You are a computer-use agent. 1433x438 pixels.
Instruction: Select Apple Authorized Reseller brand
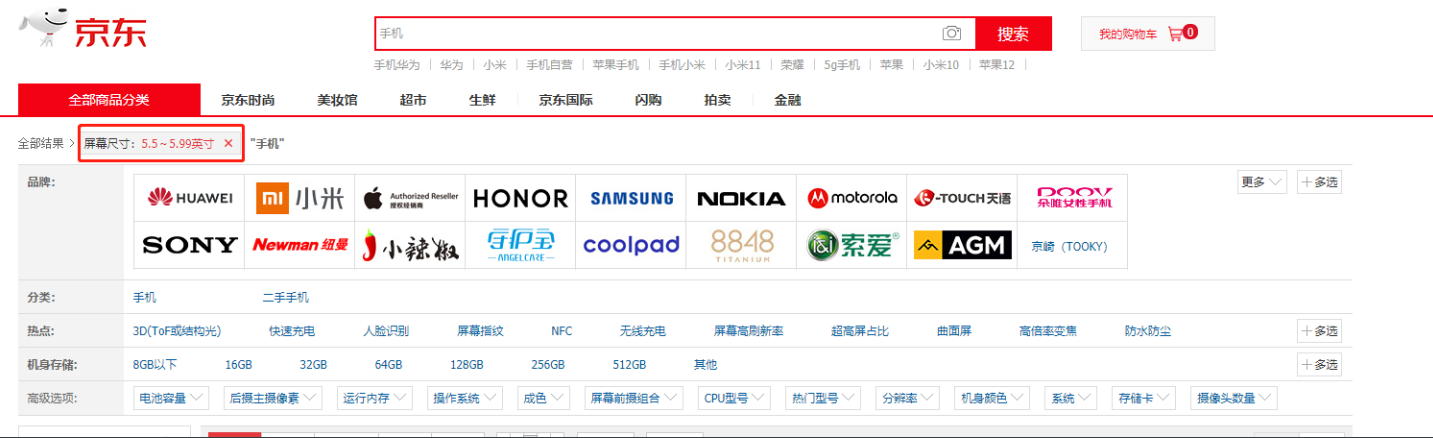[410, 198]
